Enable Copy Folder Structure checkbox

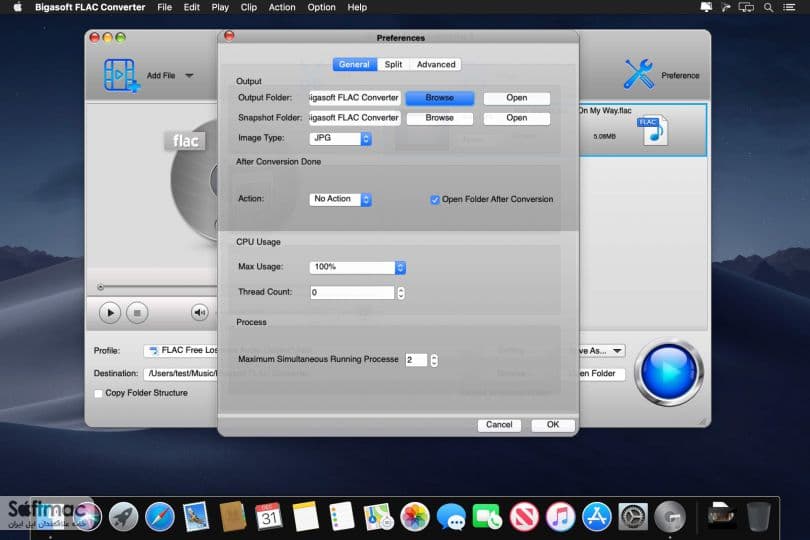pos(98,393)
